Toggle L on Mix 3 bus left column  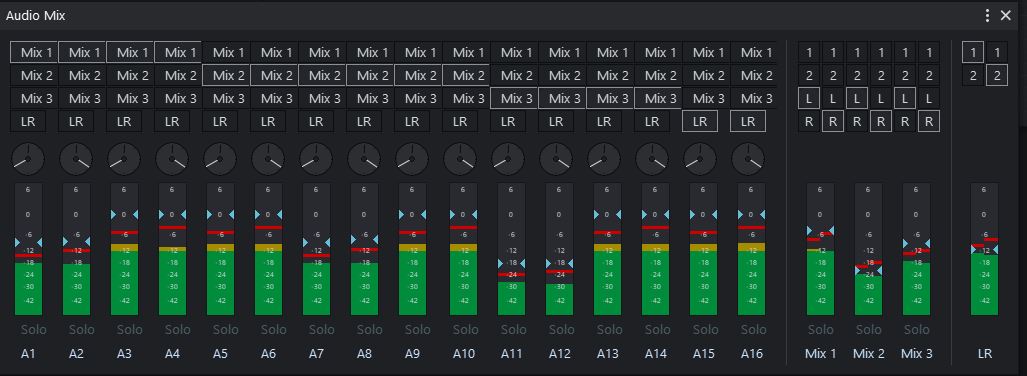coord(905,99)
